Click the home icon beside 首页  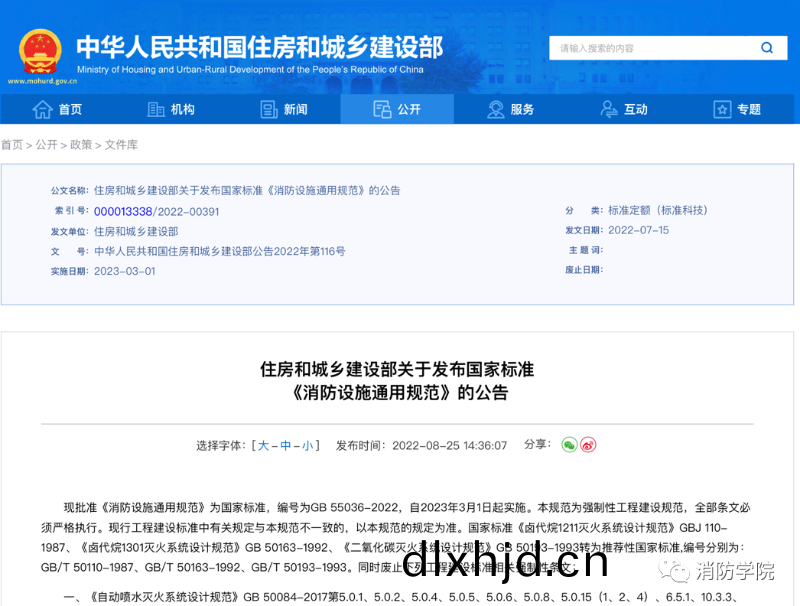(42, 109)
